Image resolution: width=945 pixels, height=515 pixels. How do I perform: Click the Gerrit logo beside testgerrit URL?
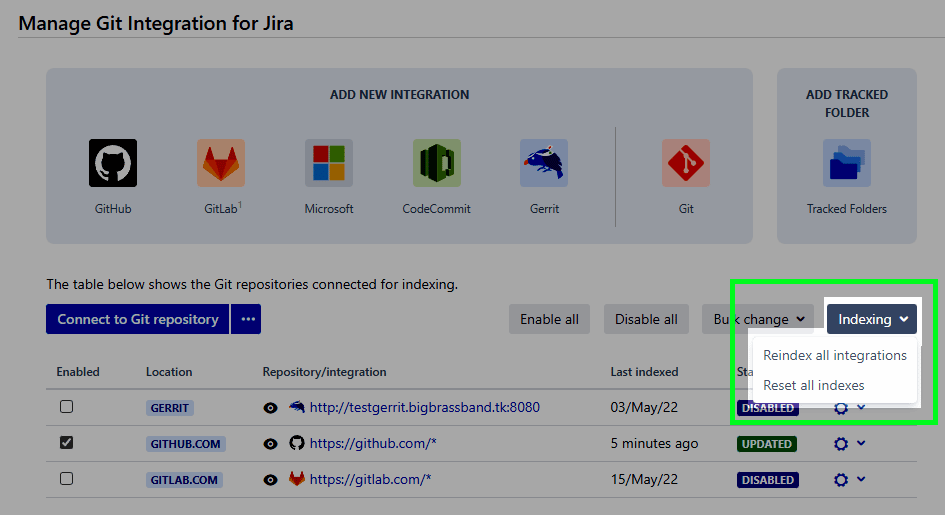tap(297, 407)
